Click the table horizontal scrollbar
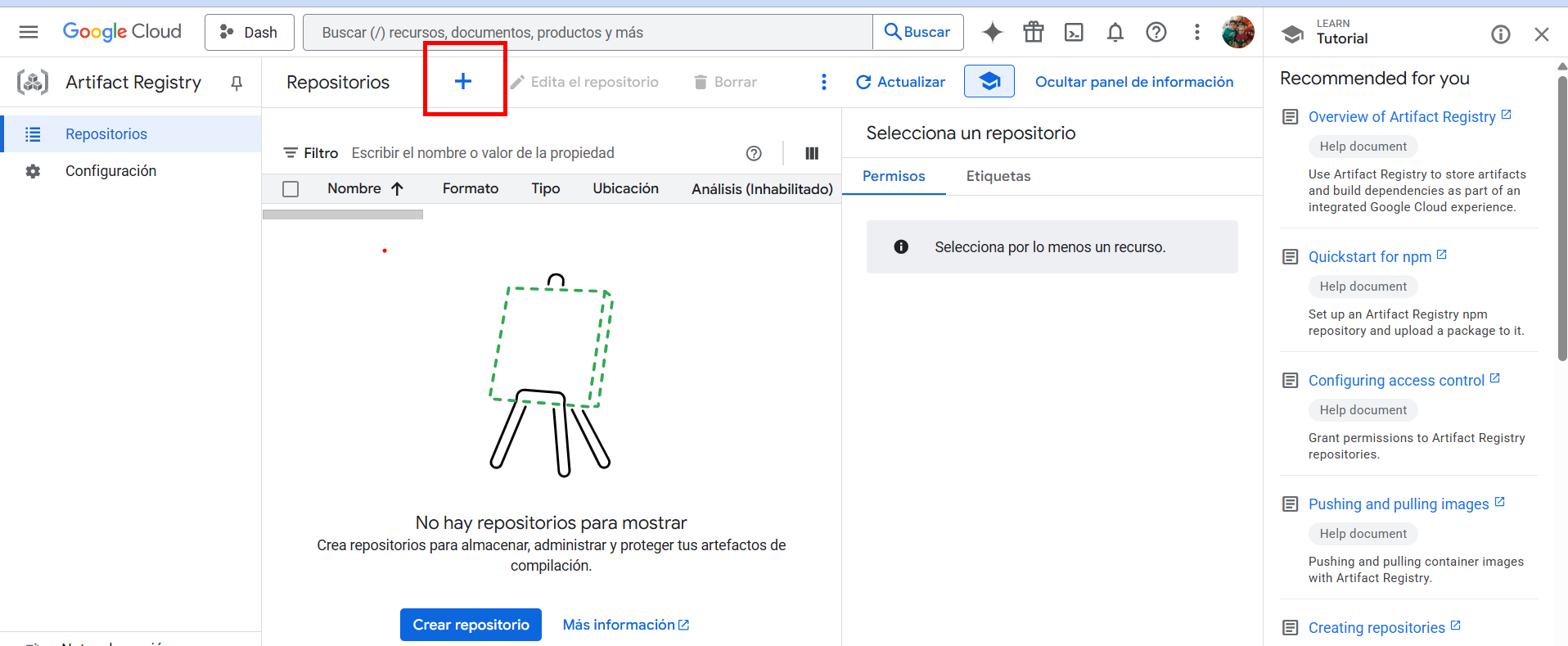1568x646 pixels. pos(343,215)
